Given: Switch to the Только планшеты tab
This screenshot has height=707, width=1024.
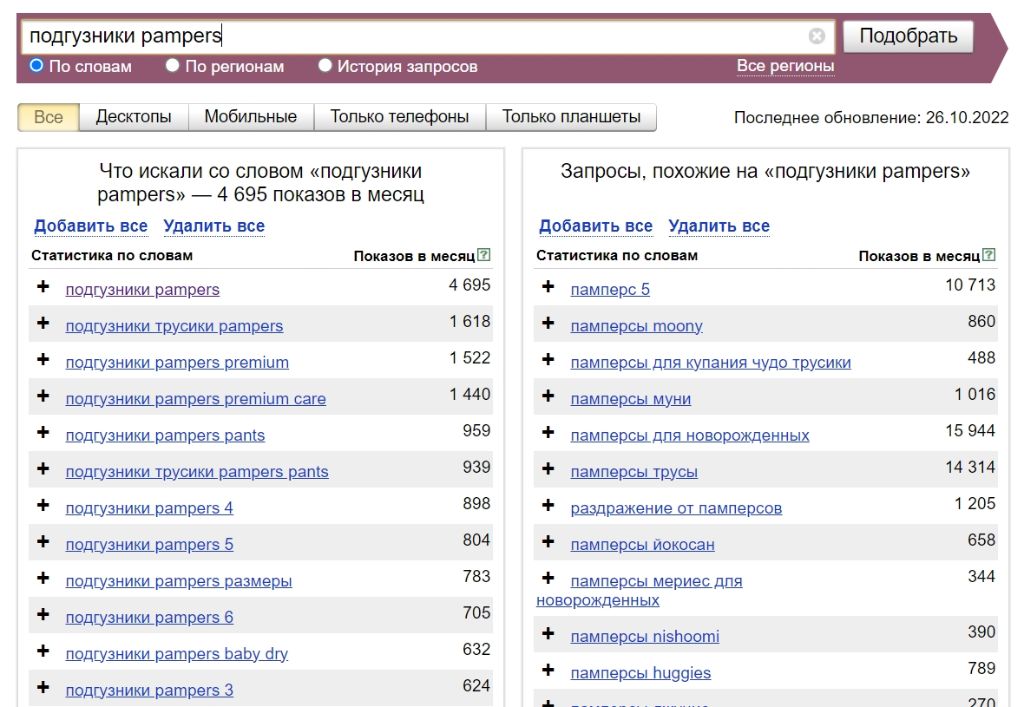Looking at the screenshot, I should (571, 118).
